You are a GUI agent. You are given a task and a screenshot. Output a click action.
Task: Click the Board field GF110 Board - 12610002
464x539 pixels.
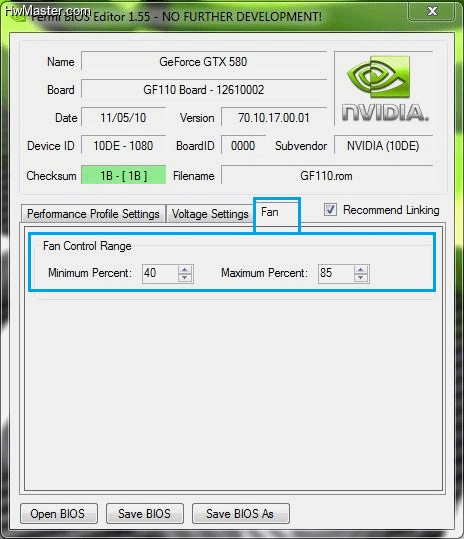[x=203, y=90]
